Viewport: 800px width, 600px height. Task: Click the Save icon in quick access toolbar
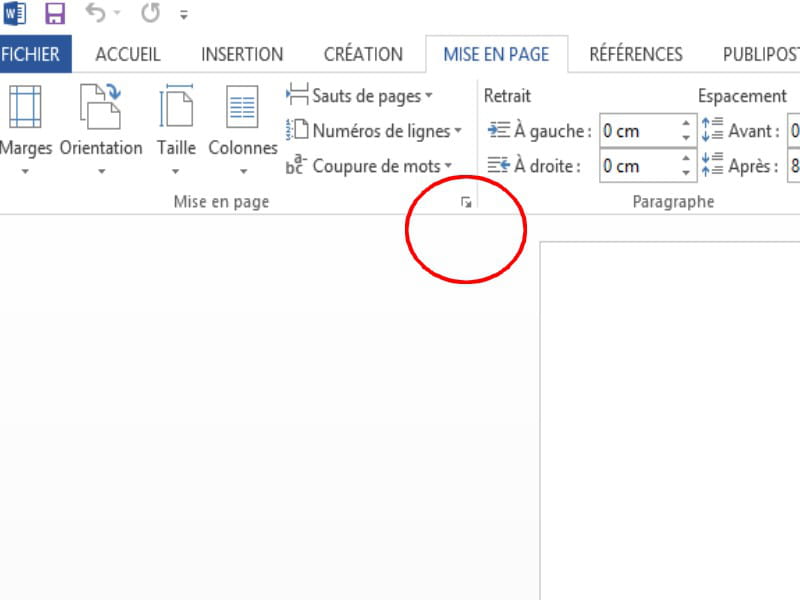pos(55,14)
